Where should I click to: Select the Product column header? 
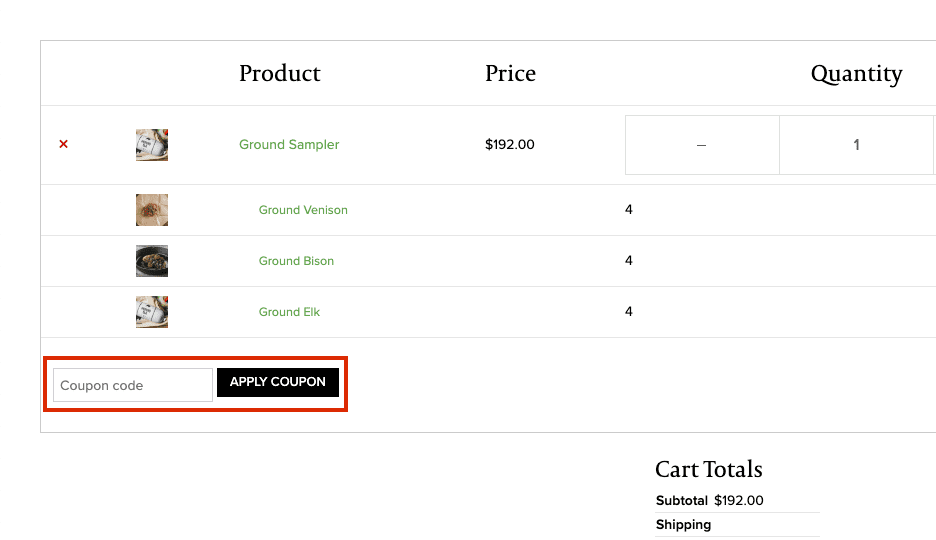279,73
